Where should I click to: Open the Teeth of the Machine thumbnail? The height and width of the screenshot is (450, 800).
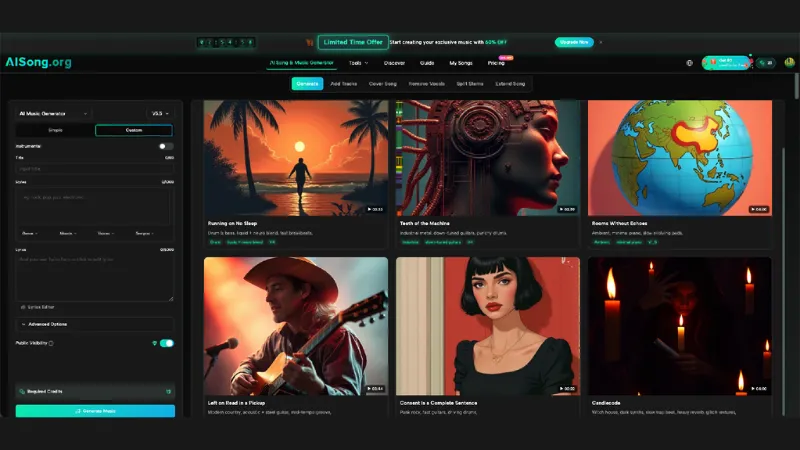click(x=488, y=158)
